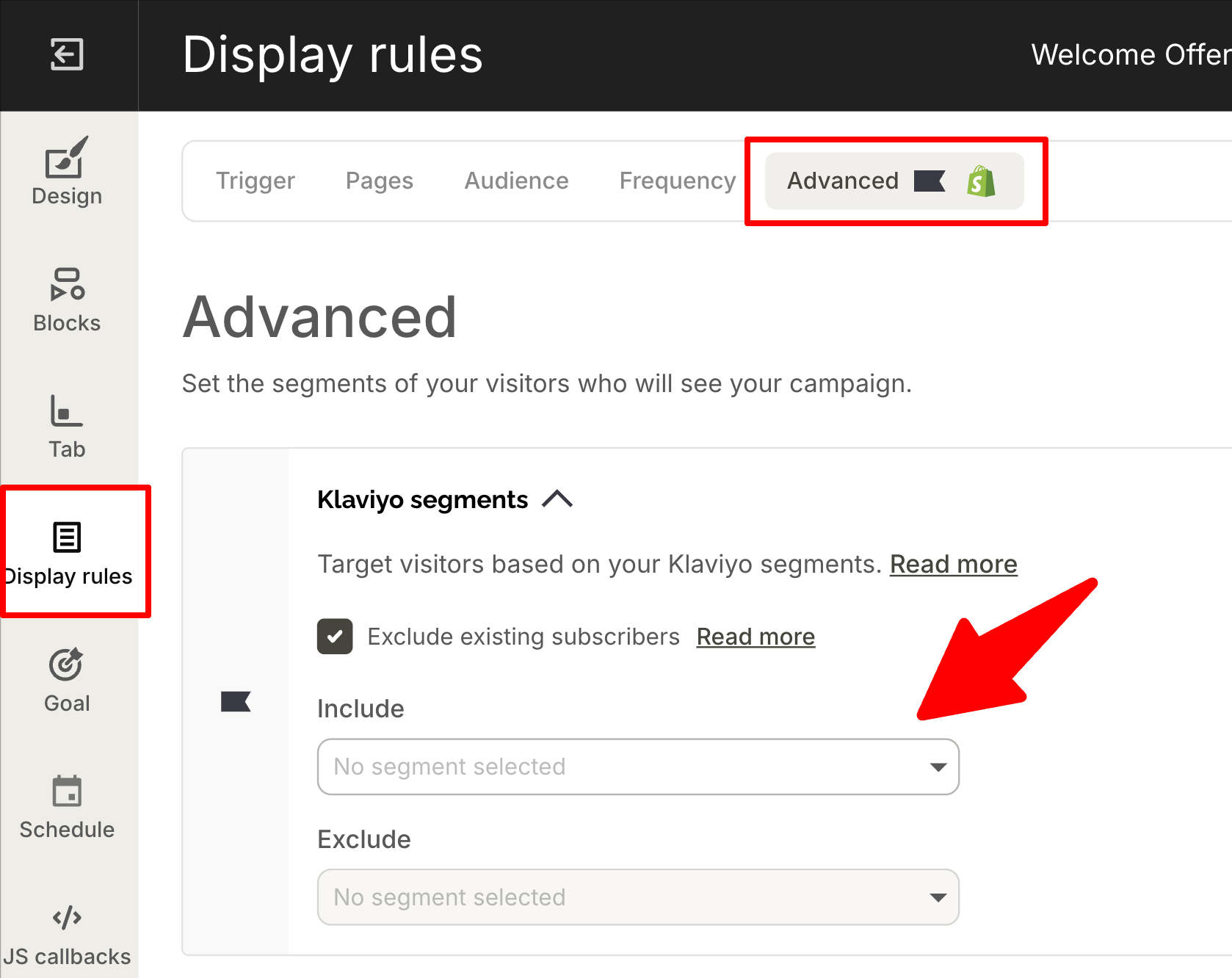The height and width of the screenshot is (978, 1232).
Task: Open the Exclude segment dropdown
Action: (x=638, y=897)
